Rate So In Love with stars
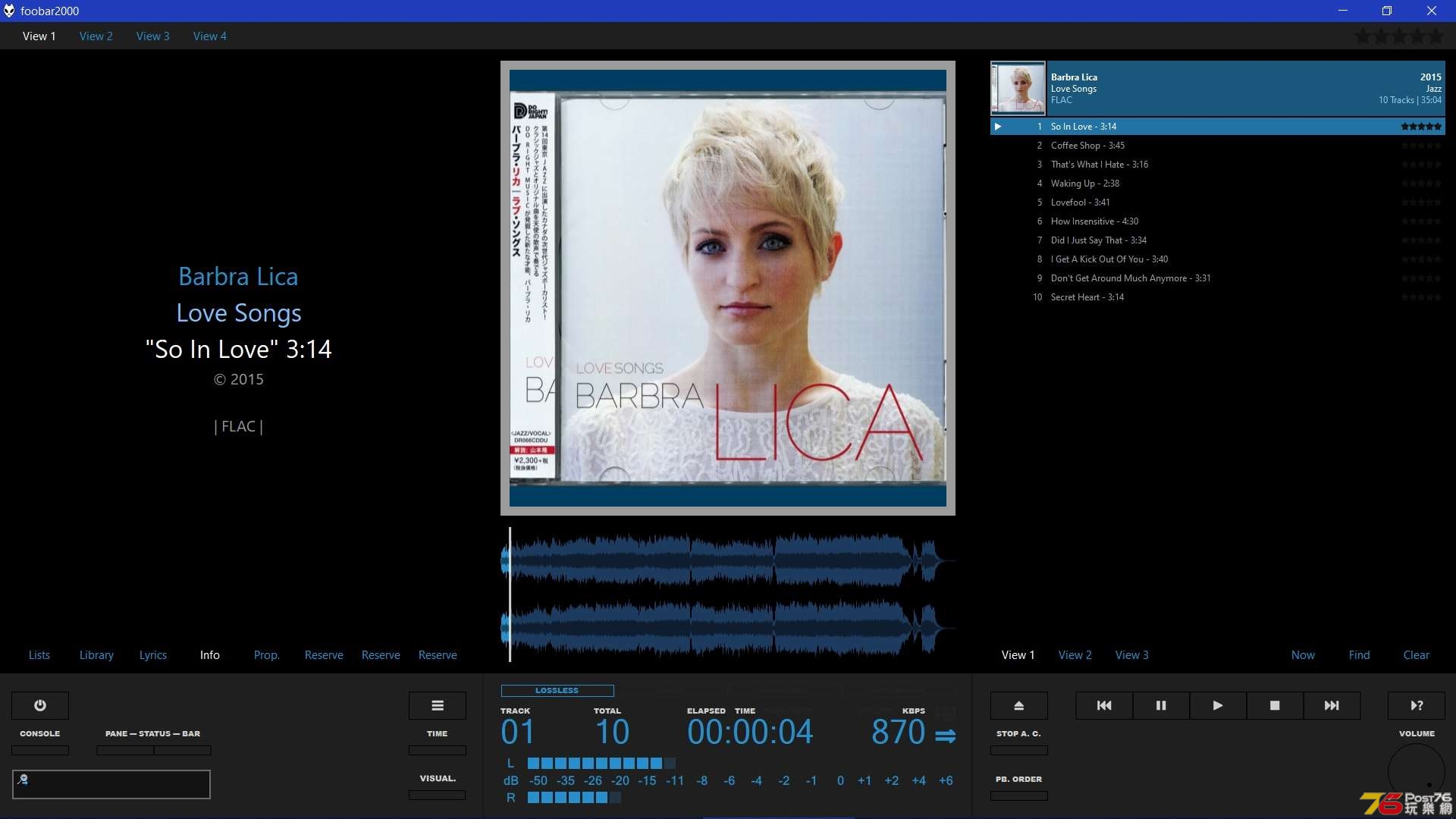Image resolution: width=1456 pixels, height=819 pixels. point(1421,127)
